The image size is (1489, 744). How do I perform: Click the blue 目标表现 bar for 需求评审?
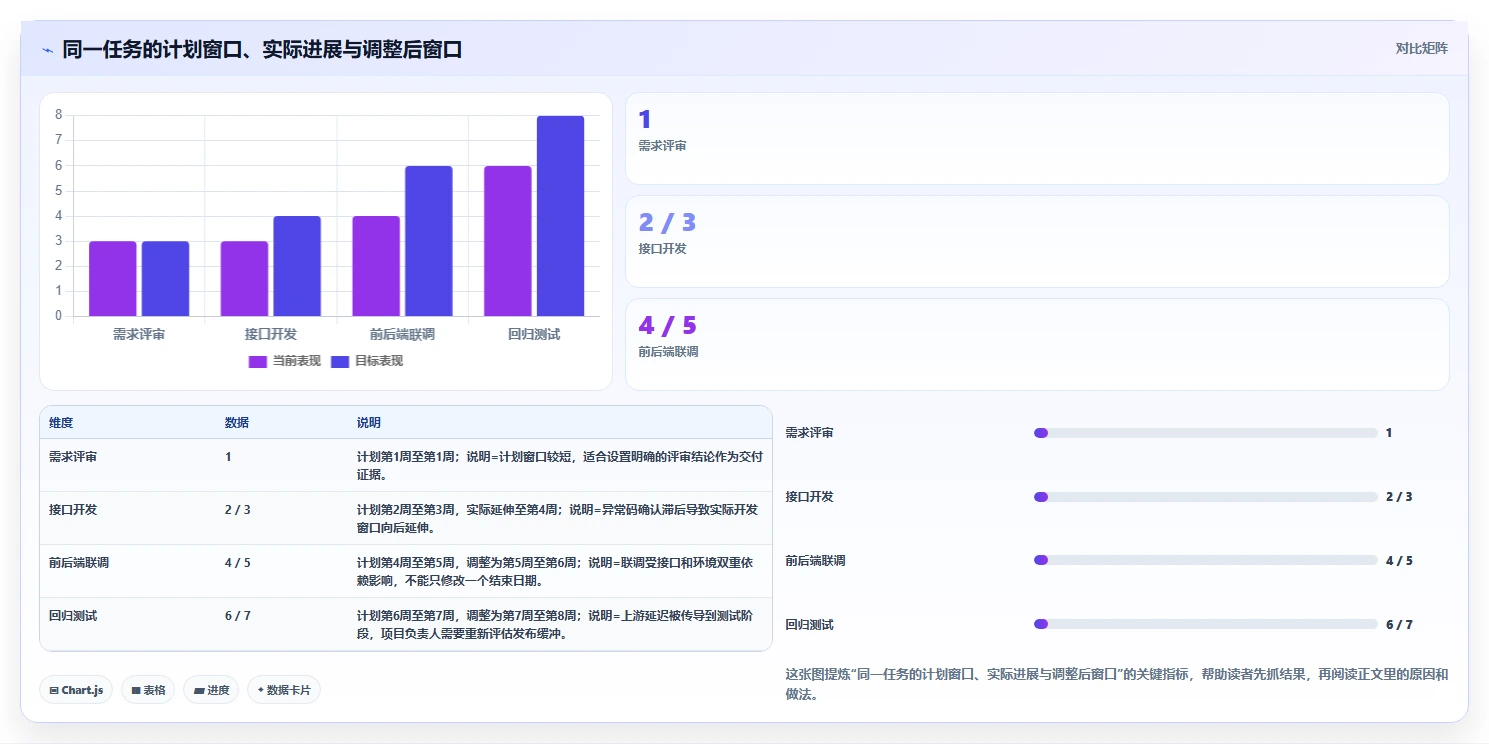pyautogui.click(x=165, y=279)
